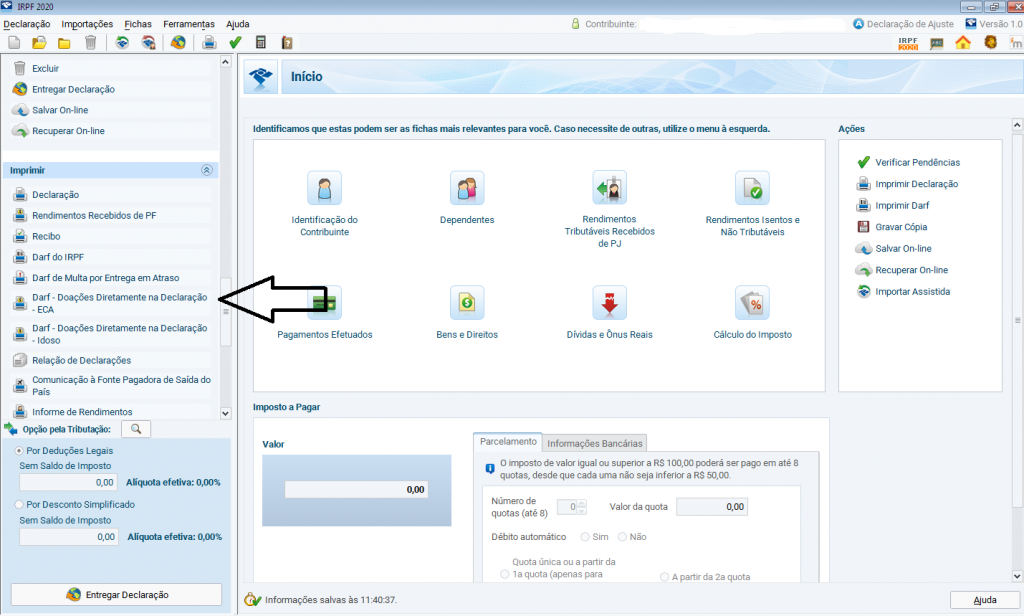Open the Ferramentas menu
The height and width of the screenshot is (616, 1024).
(189, 23)
